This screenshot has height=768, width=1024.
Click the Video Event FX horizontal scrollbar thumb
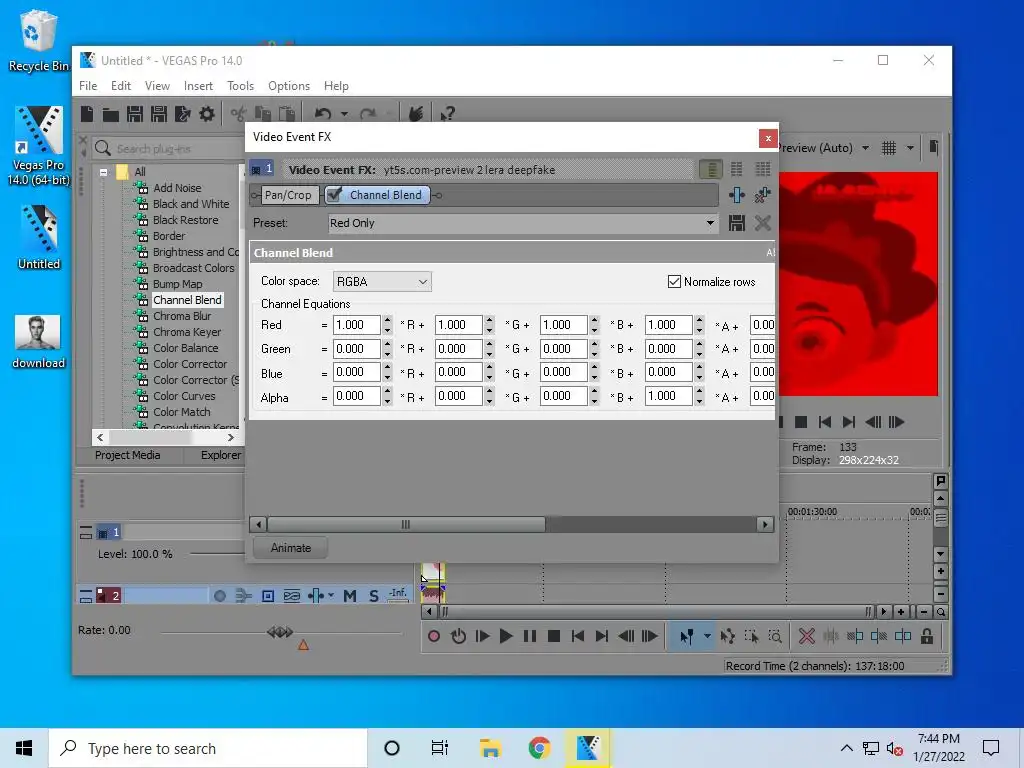(x=406, y=524)
